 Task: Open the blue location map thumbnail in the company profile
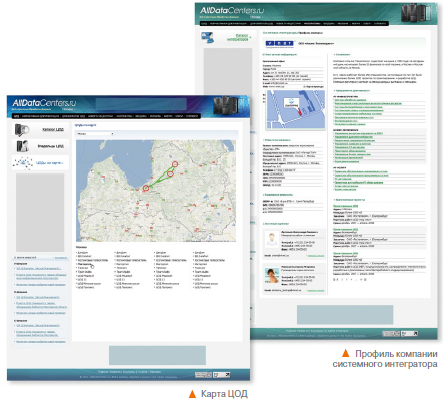point(296,110)
